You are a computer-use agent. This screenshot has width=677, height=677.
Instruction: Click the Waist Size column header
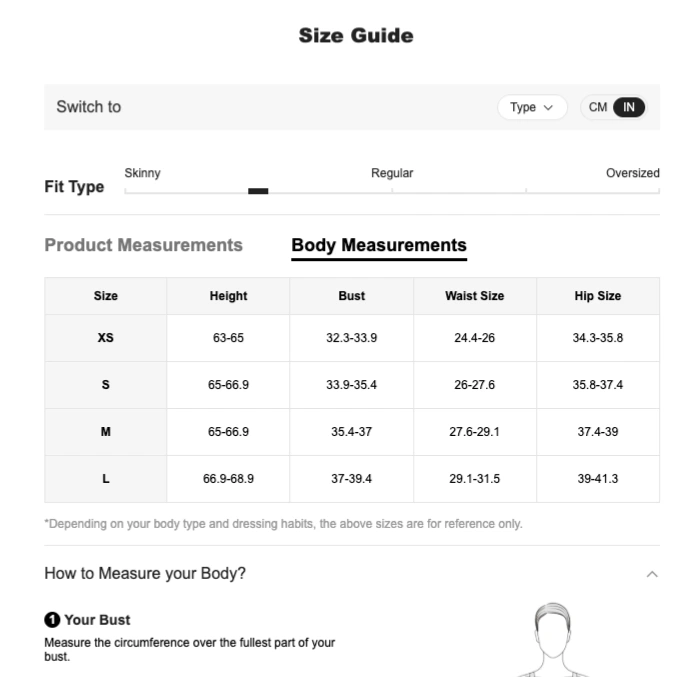pos(475,296)
